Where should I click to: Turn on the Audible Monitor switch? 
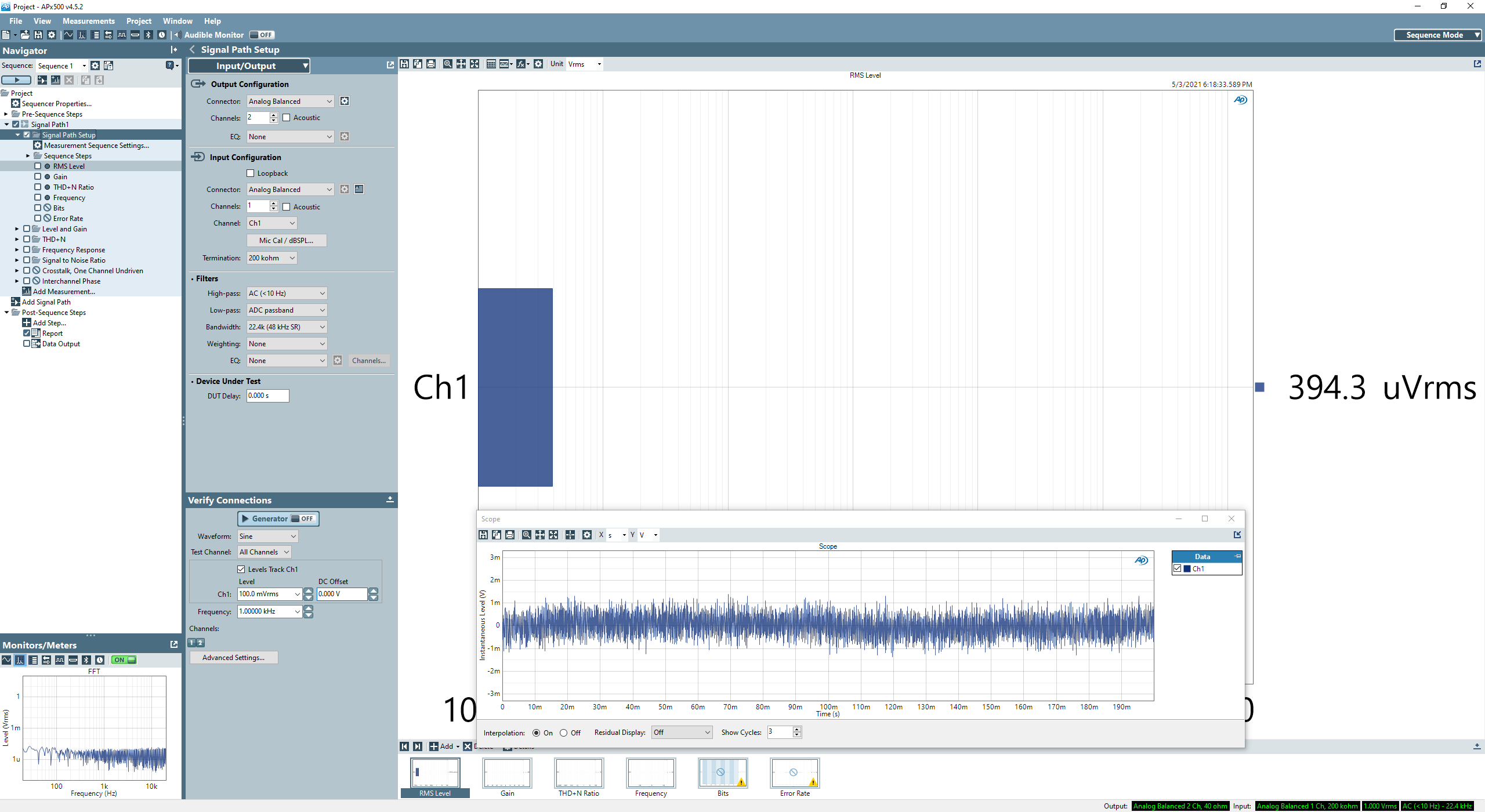(x=262, y=35)
